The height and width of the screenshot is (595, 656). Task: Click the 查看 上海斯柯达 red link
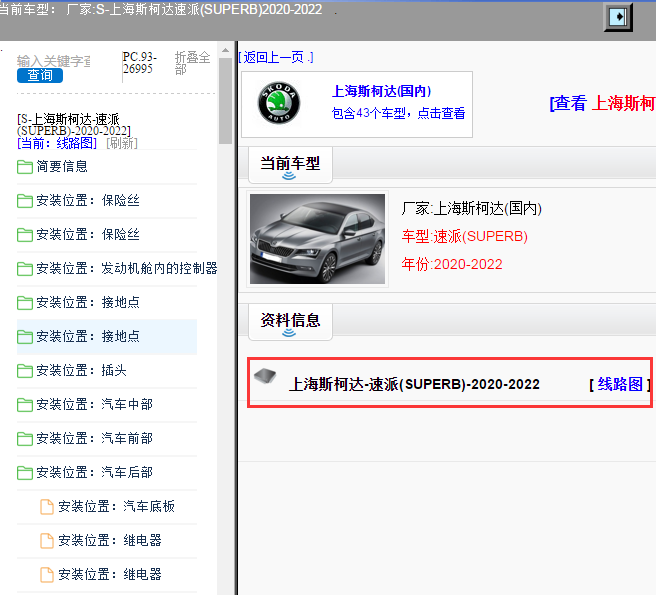point(602,103)
